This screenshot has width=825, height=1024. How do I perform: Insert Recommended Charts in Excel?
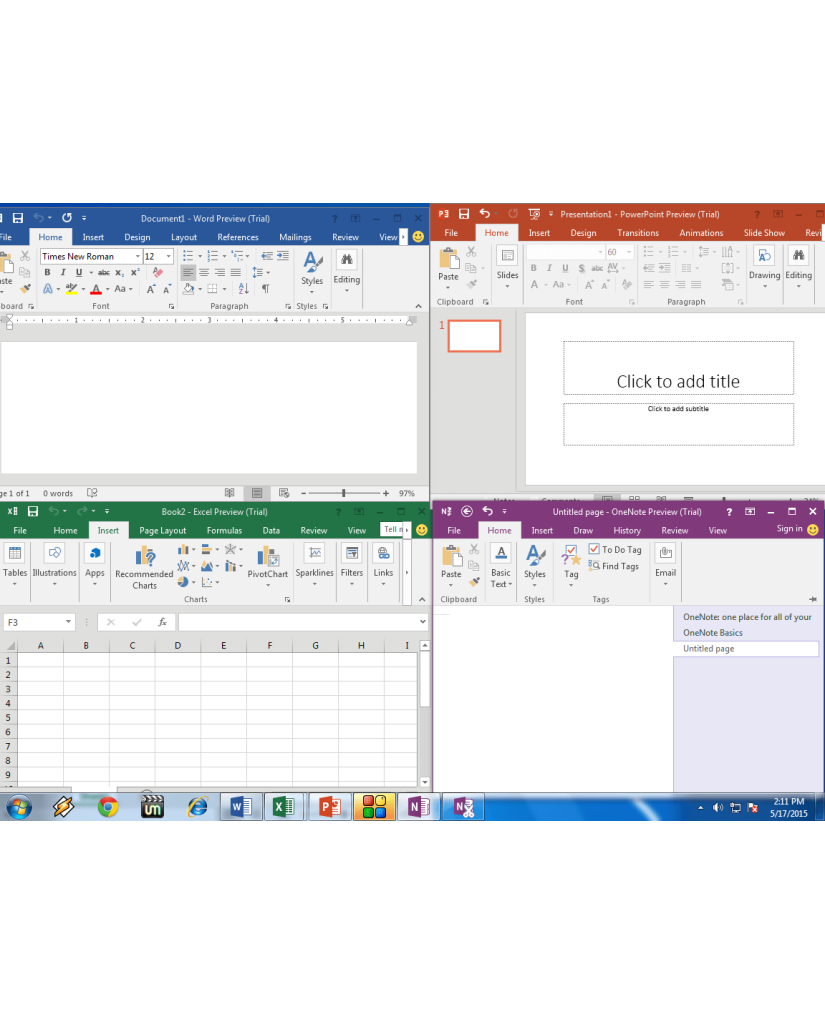(144, 568)
